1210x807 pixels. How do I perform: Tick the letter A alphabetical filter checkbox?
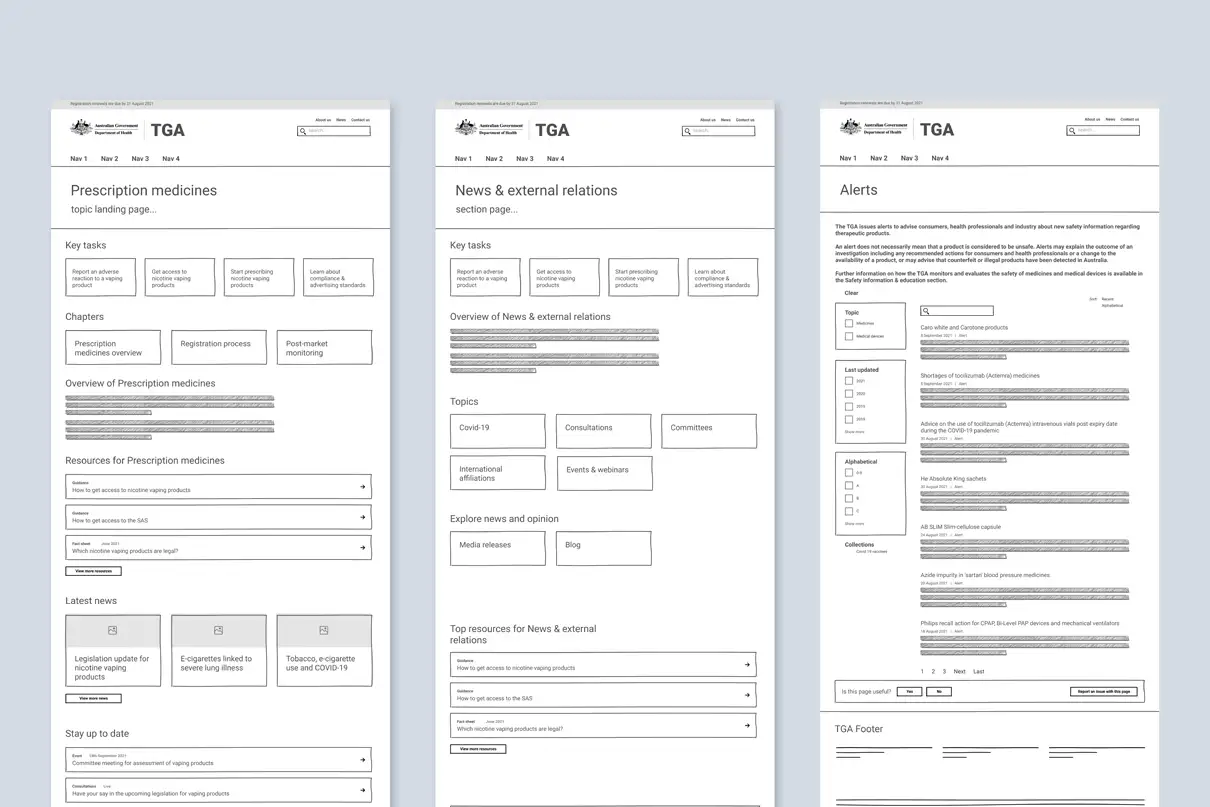848,486
